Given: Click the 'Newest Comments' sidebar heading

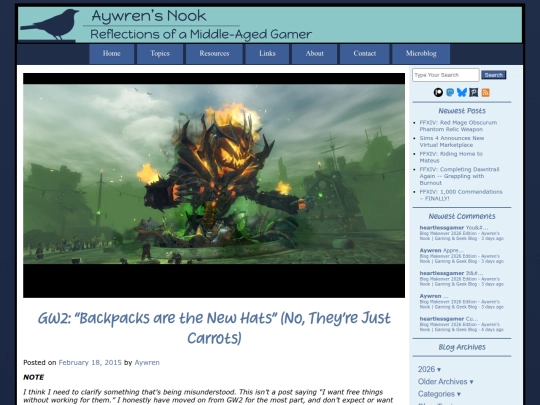Looking at the screenshot, I should (462, 216).
